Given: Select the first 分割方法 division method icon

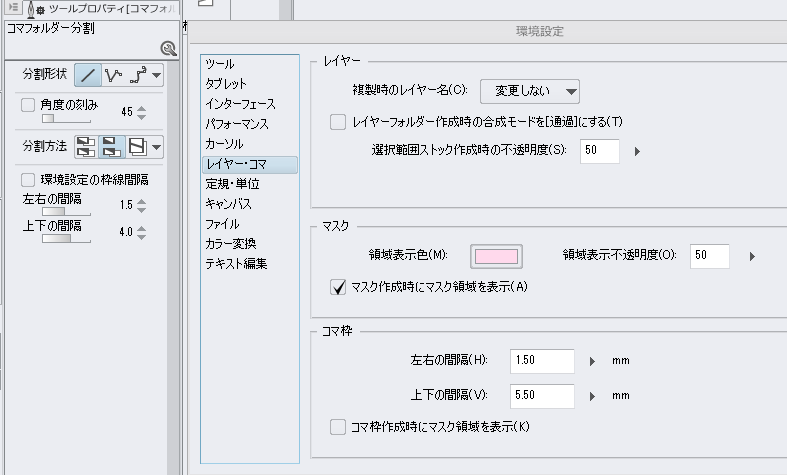Looking at the screenshot, I should point(87,146).
